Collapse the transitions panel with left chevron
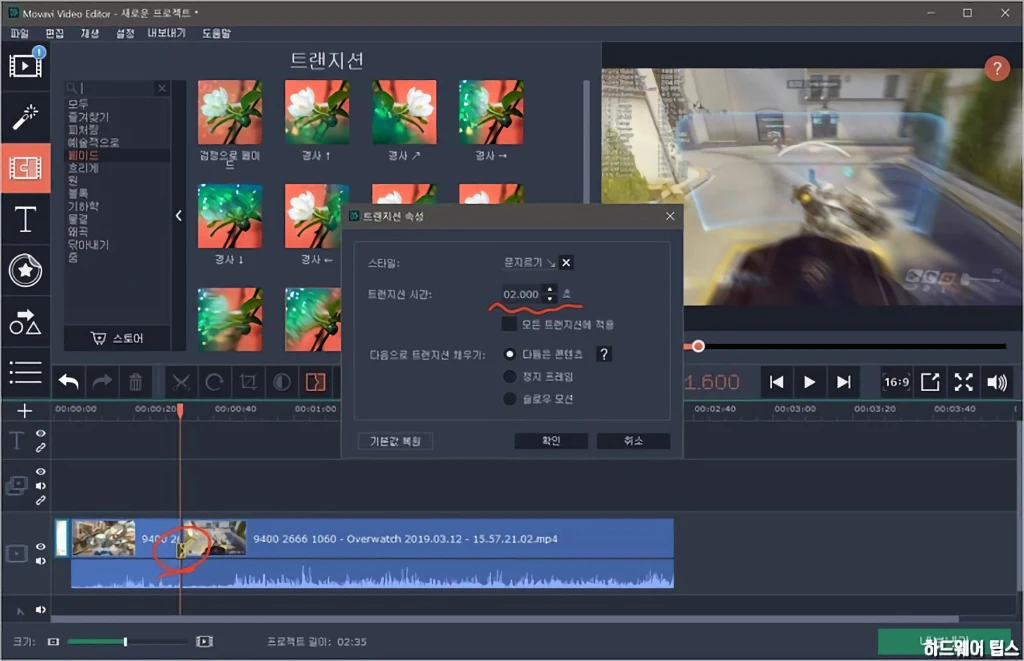This screenshot has width=1024, height=661. tap(178, 216)
